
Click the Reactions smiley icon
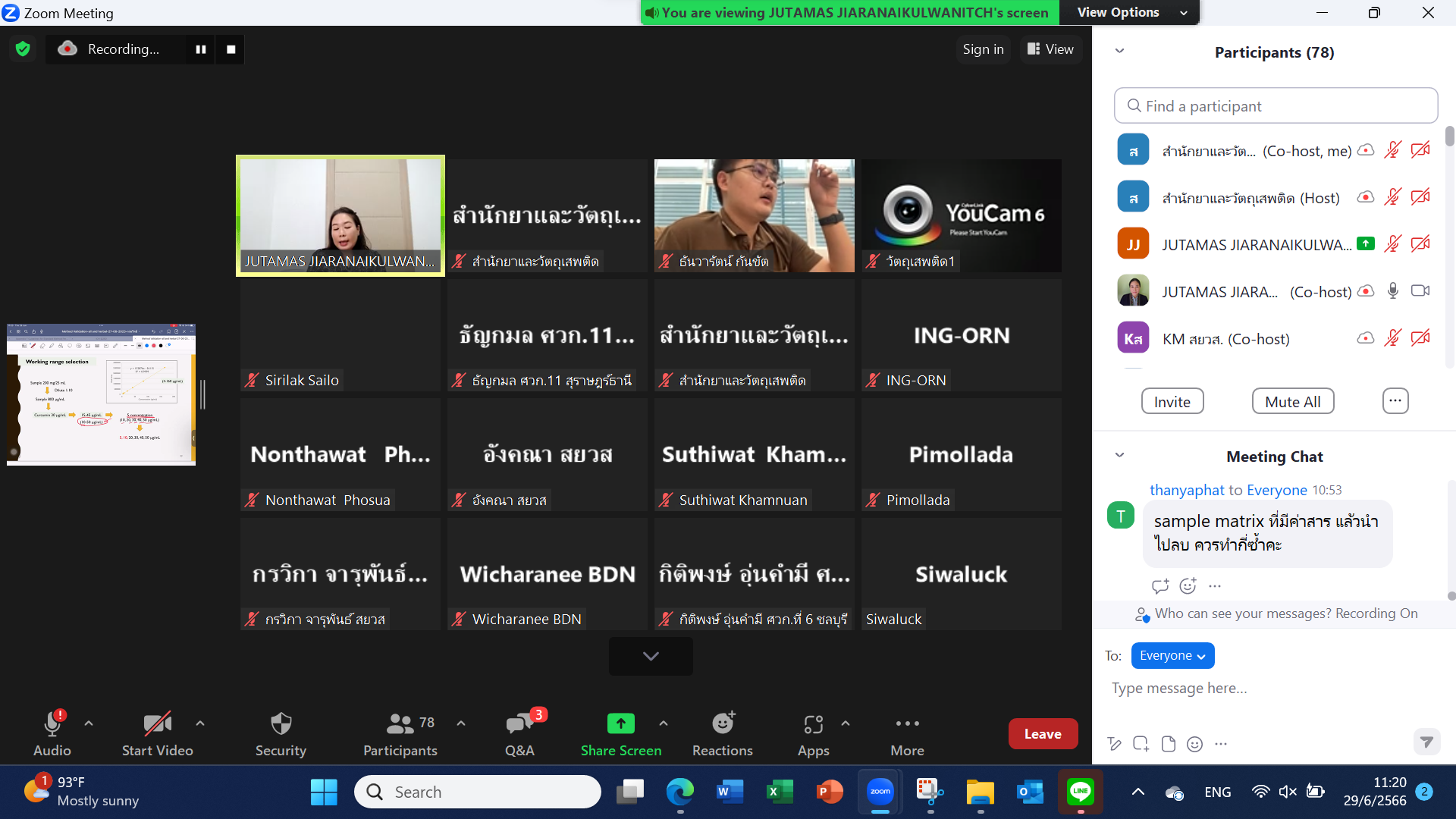tap(722, 724)
